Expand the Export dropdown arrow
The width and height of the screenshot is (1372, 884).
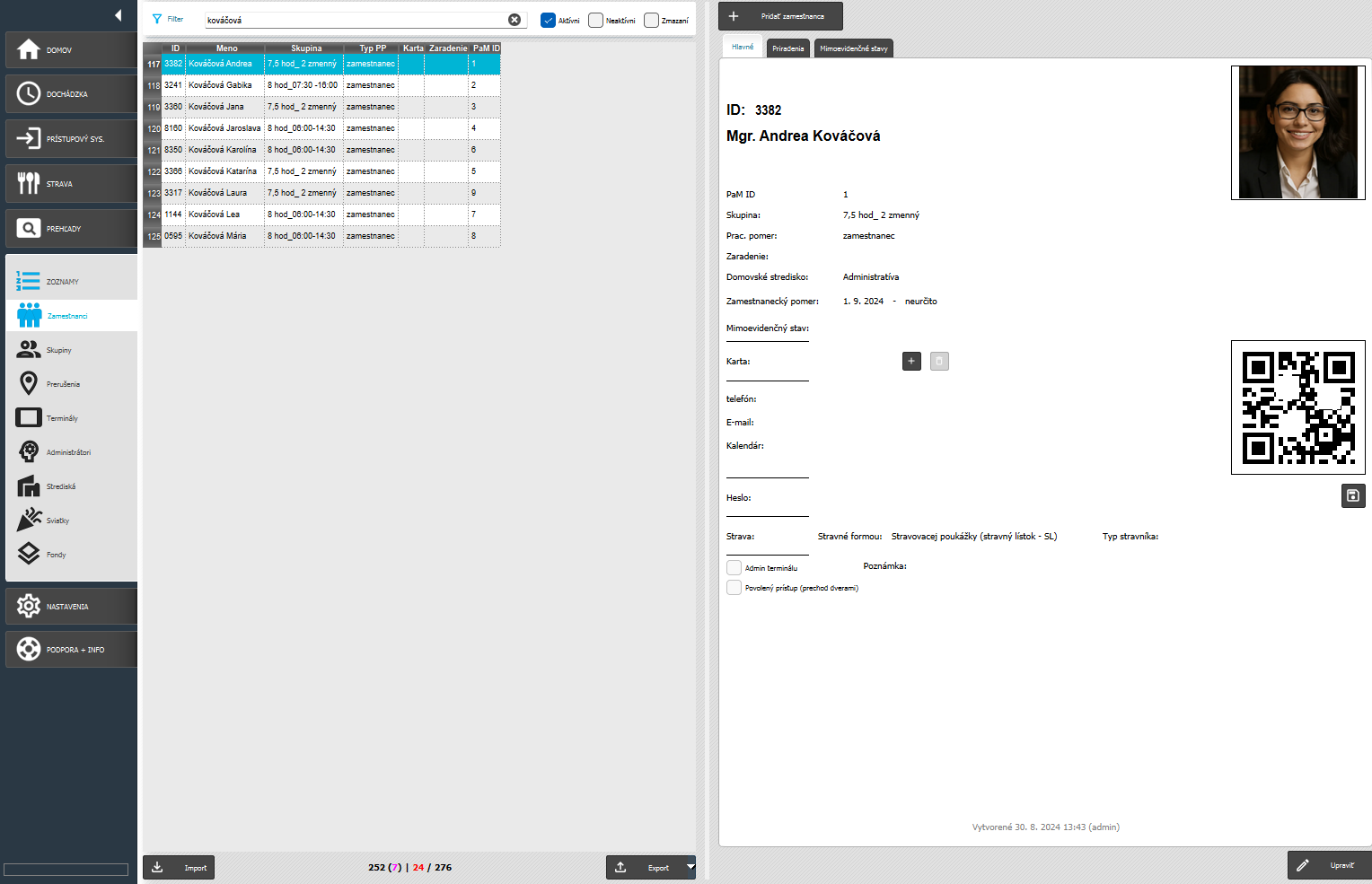click(690, 867)
